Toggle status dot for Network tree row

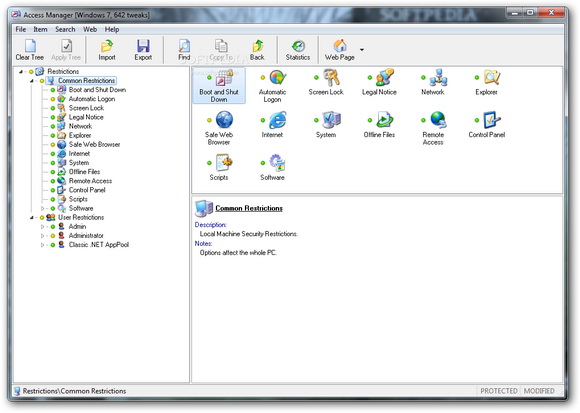tap(53, 126)
